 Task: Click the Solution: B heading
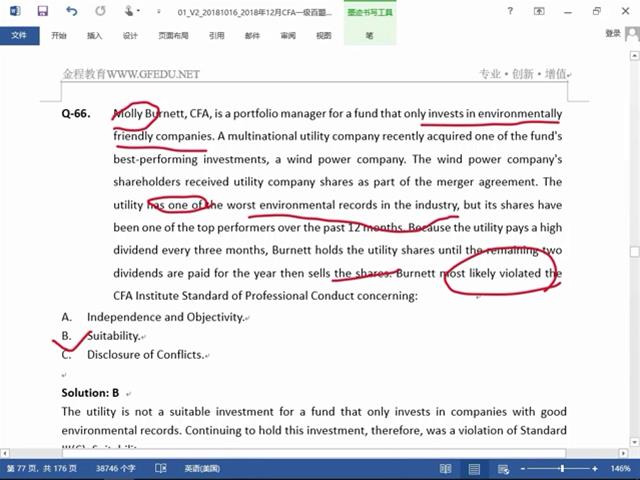pyautogui.click(x=90, y=393)
